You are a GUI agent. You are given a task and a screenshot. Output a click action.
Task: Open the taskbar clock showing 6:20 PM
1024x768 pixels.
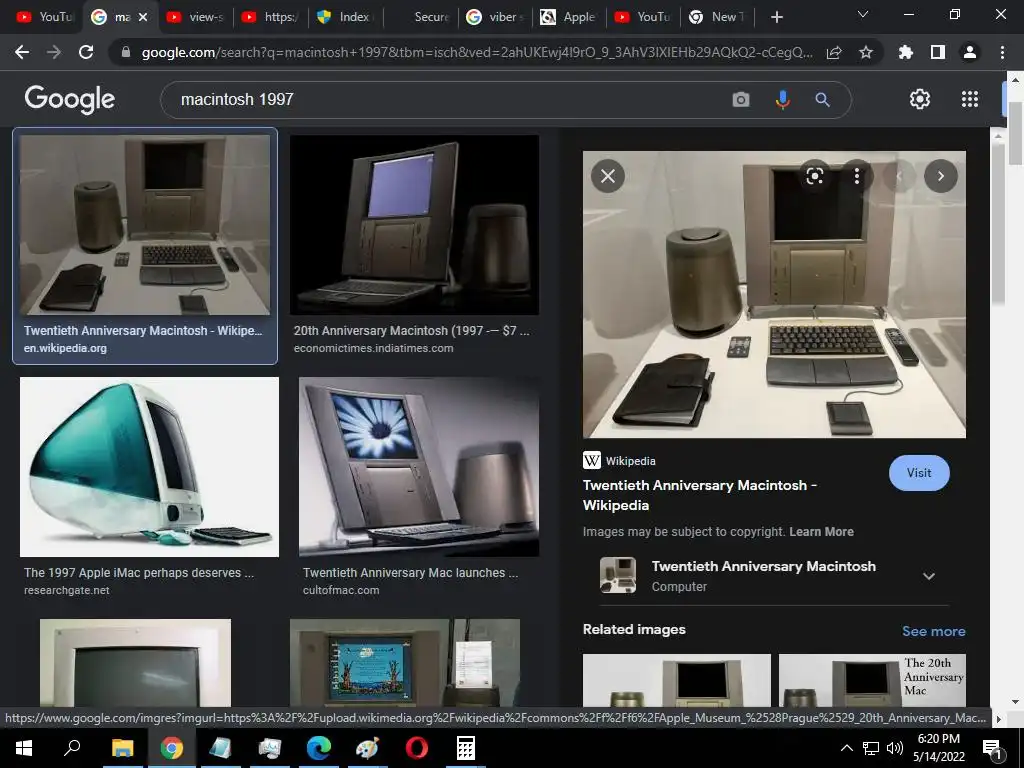(x=938, y=748)
